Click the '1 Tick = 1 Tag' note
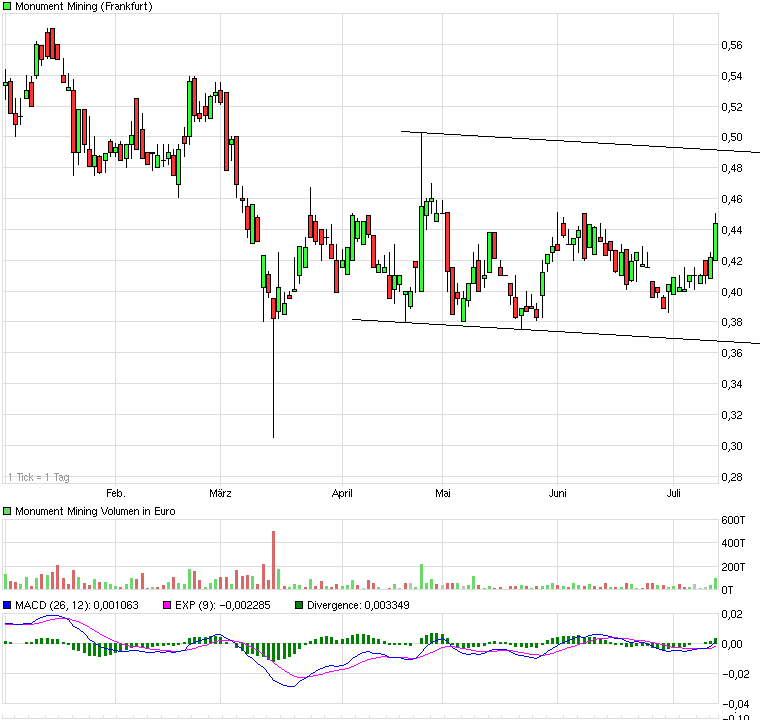The width and height of the screenshot is (760, 720). coord(39,477)
